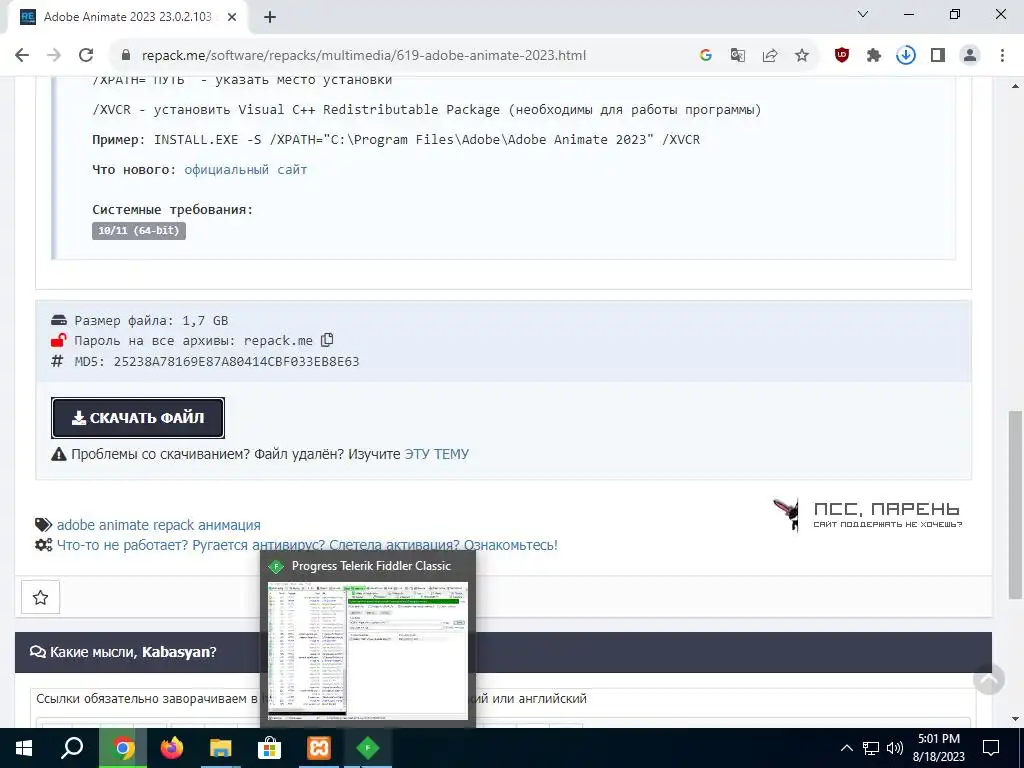Click the Fiddler Classic preview thumbnail

coord(368,650)
